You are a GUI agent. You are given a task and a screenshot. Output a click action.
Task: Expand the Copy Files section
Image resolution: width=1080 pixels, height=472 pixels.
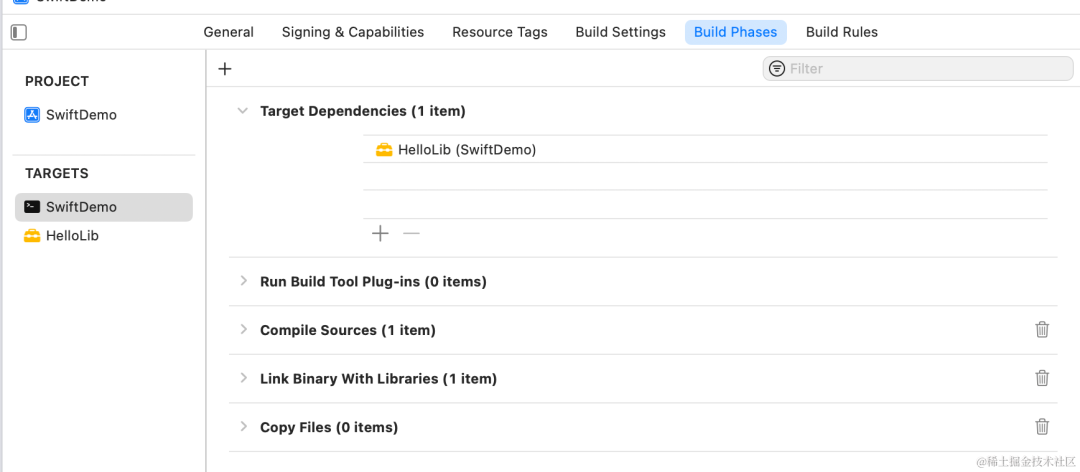243,427
